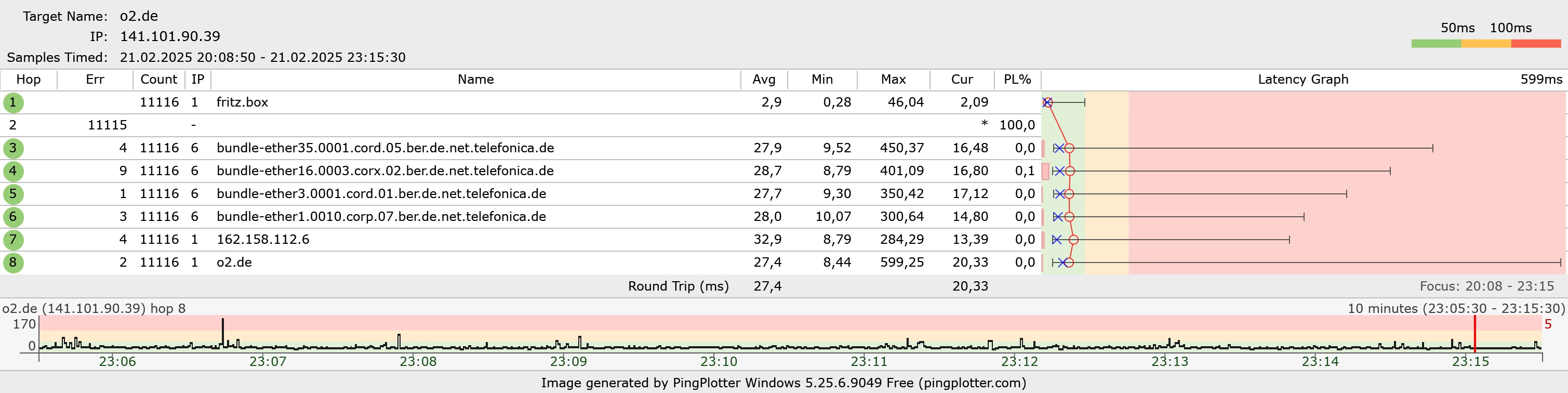The width and height of the screenshot is (1568, 393).
Task: Click the hop 4 circle icon
Action: tap(13, 171)
